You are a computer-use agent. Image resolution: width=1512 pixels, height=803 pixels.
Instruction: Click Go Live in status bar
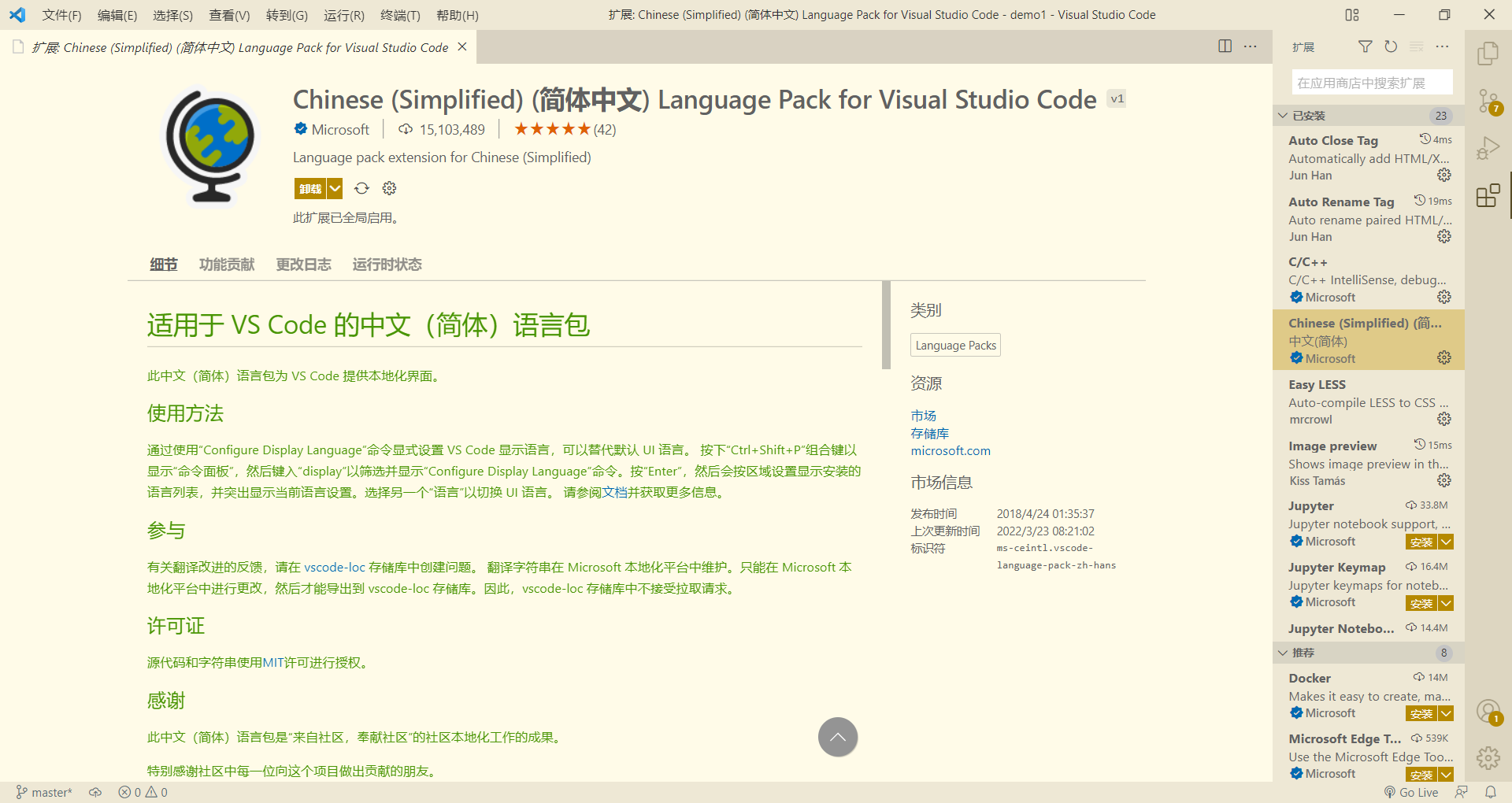tap(1411, 792)
